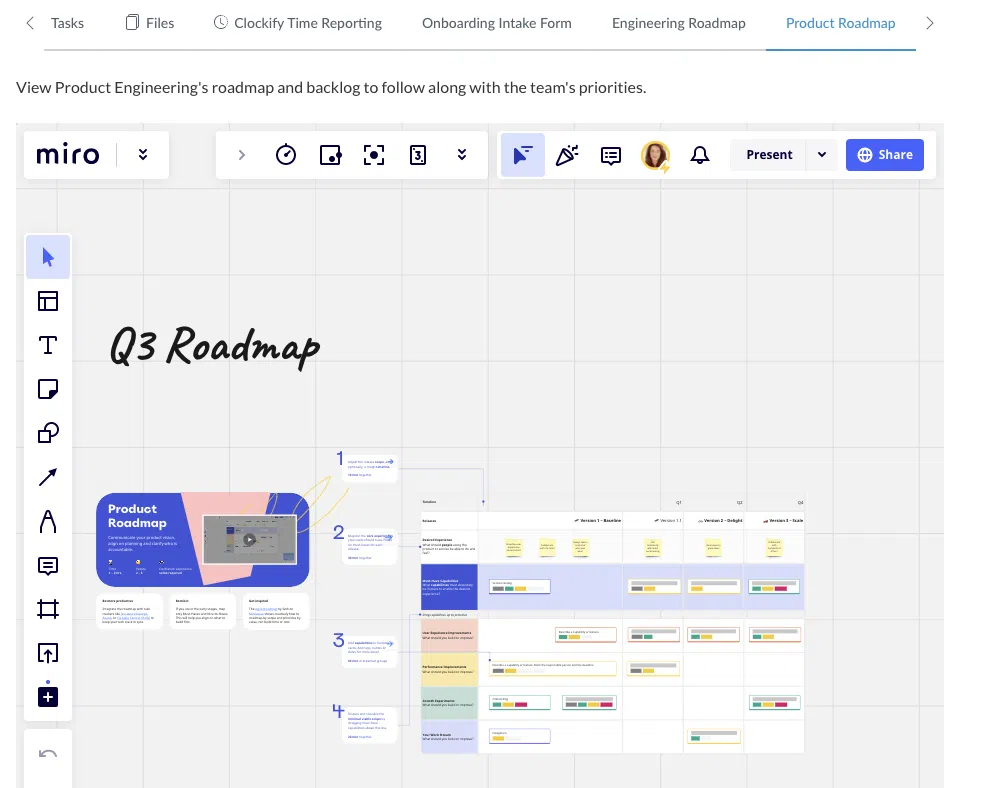The width and height of the screenshot is (986, 788).
Task: Open dropdown arrow next to Present
Action: (822, 155)
